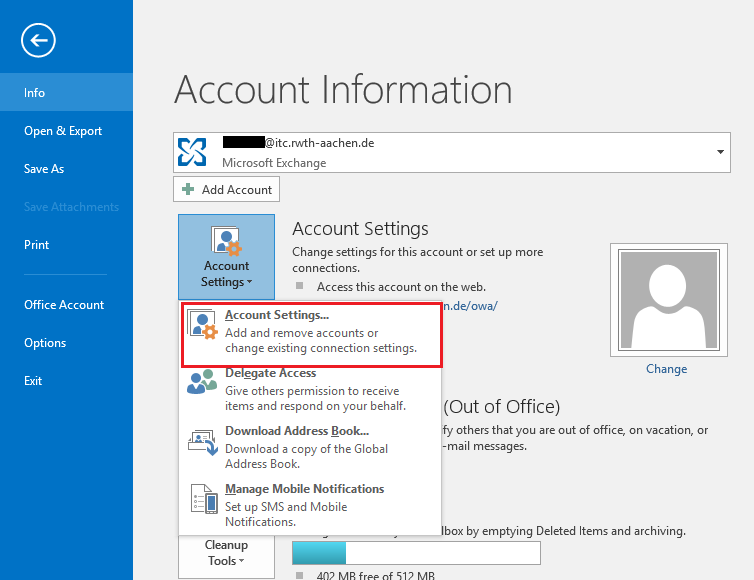Screen dimensions: 754x580
Task: Click the Microsoft Exchange account logo icon
Action: (x=192, y=152)
